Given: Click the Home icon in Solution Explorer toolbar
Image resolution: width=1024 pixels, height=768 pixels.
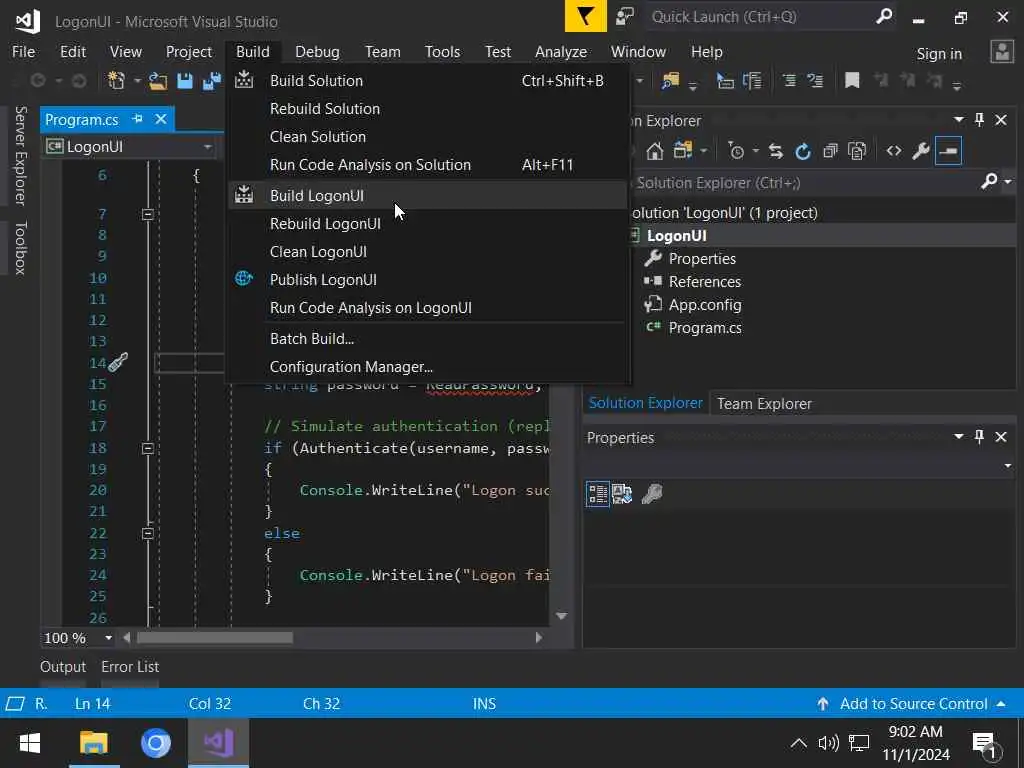Looking at the screenshot, I should (654, 152).
